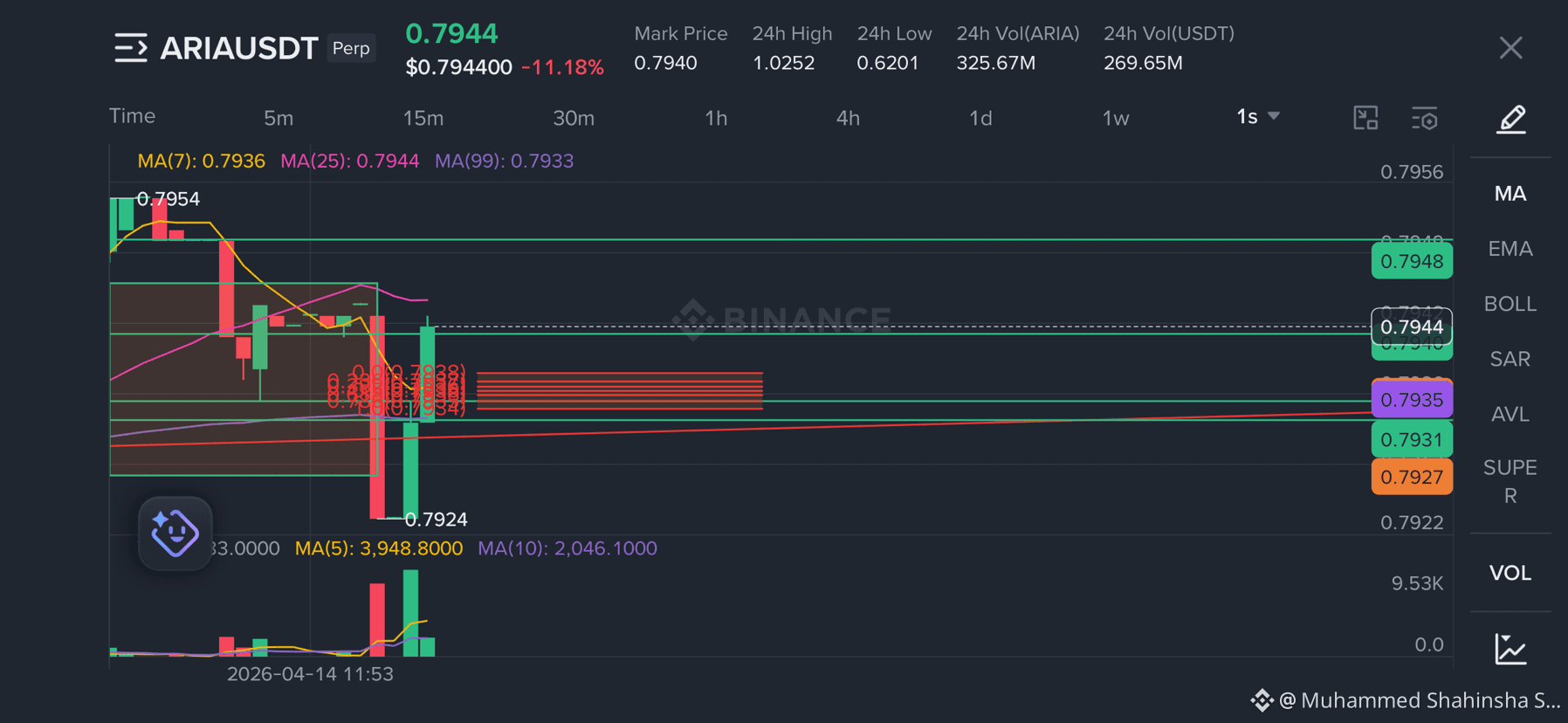The image size is (1568, 723).
Task: Click the MA(99): 0.7933 legend
Action: click(x=505, y=161)
